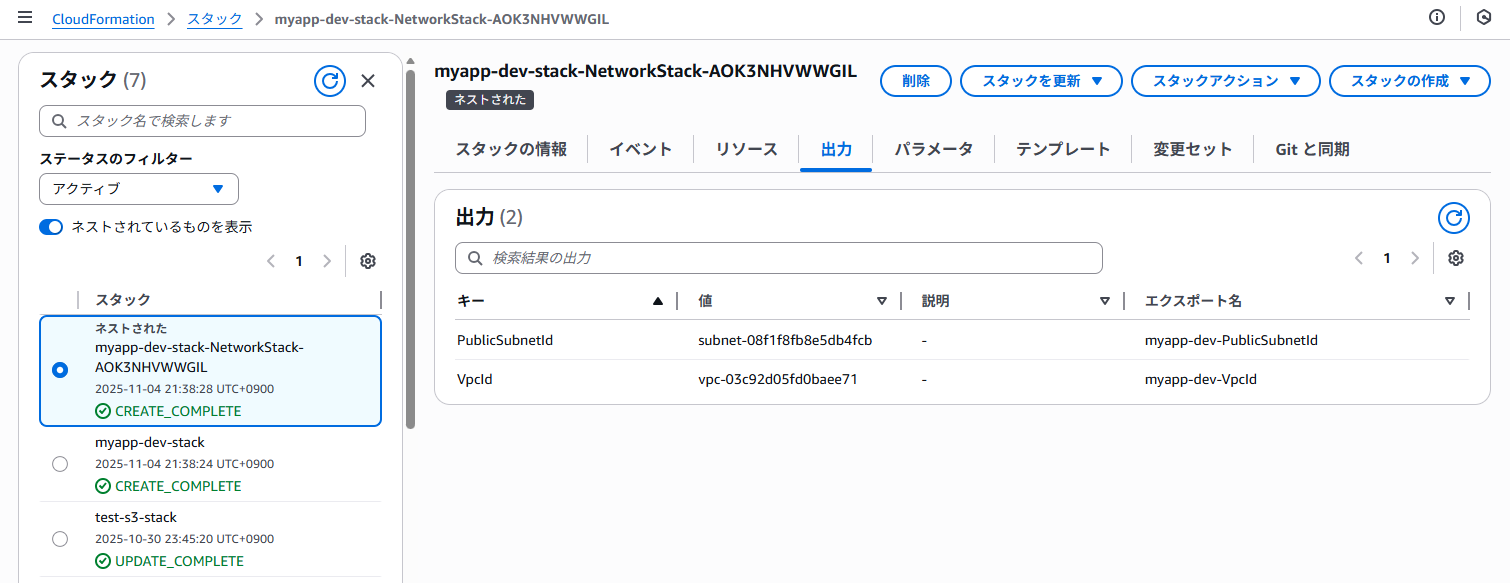Go to next page of outputs
The width and height of the screenshot is (1510, 583).
point(1414,258)
